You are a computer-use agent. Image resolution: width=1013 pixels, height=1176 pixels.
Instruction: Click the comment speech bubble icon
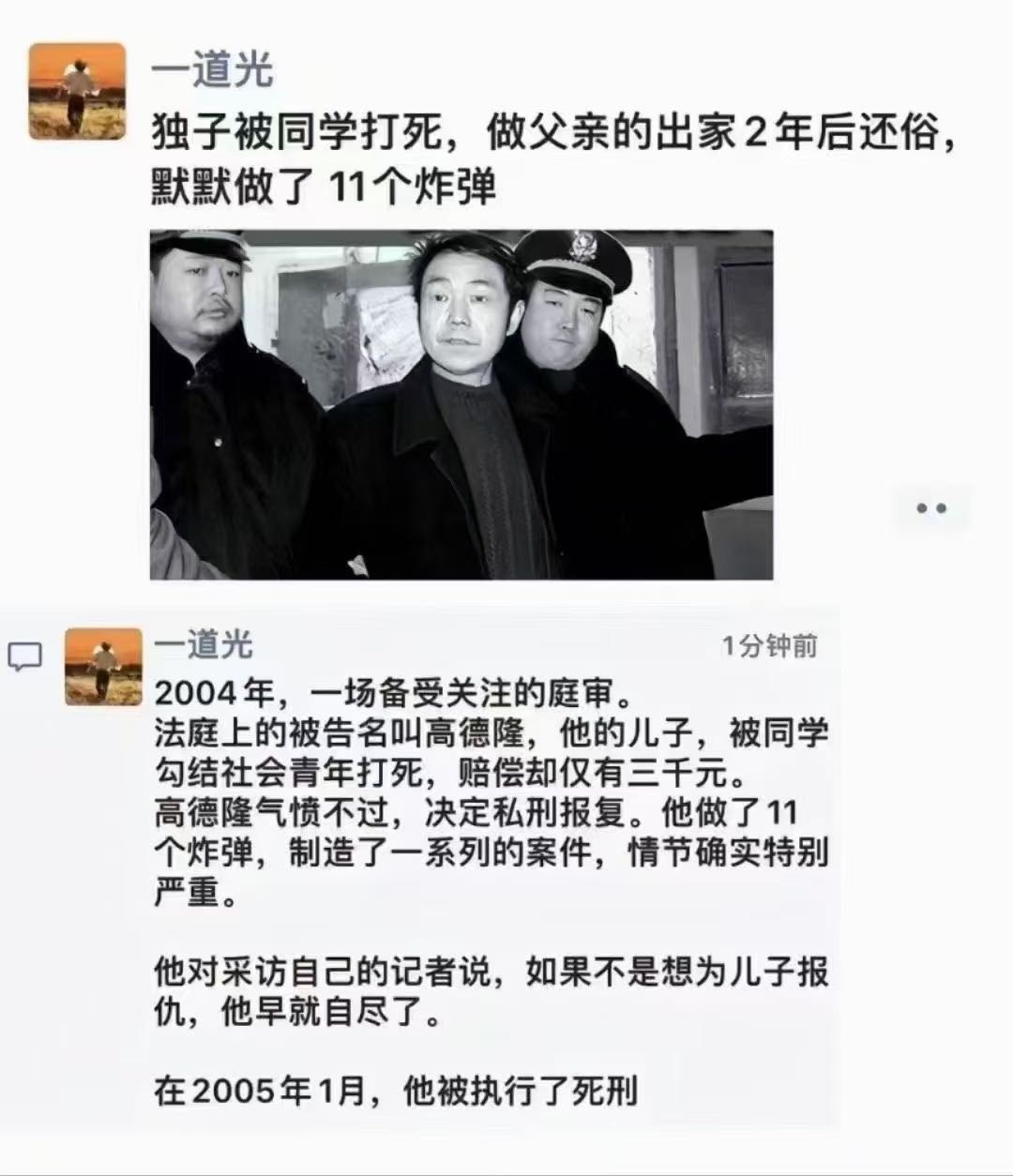click(25, 656)
